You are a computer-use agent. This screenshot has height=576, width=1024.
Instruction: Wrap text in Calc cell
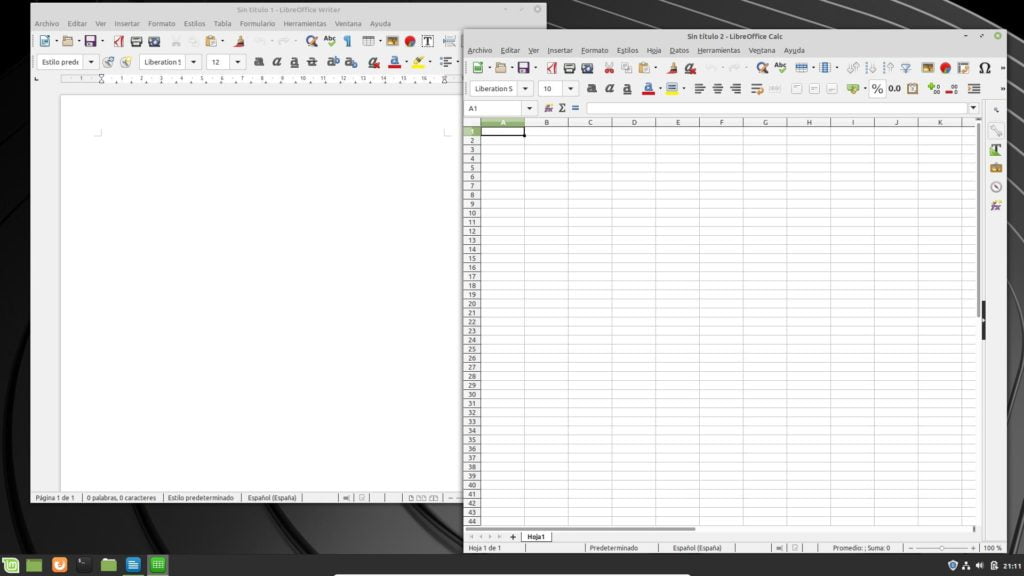[x=757, y=89]
